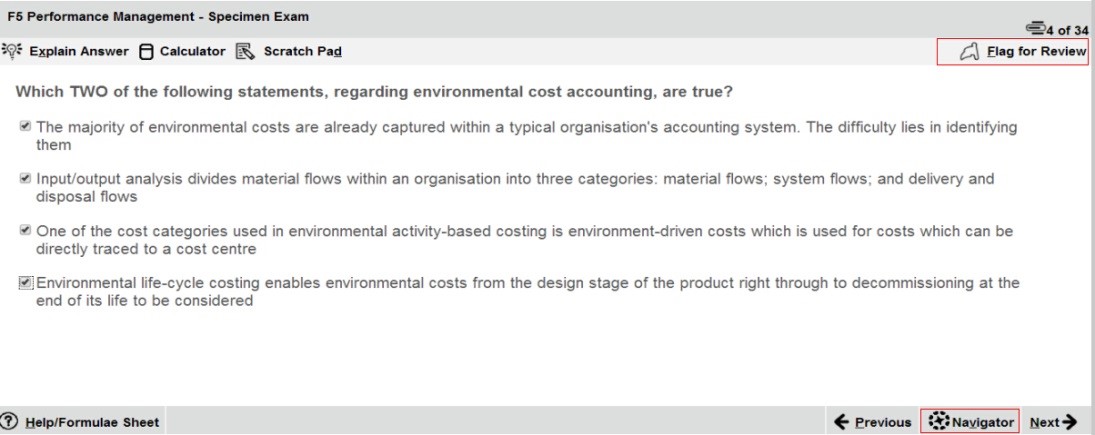This screenshot has width=1095, height=435.
Task: Open the Calculator icon
Action: pos(146,52)
